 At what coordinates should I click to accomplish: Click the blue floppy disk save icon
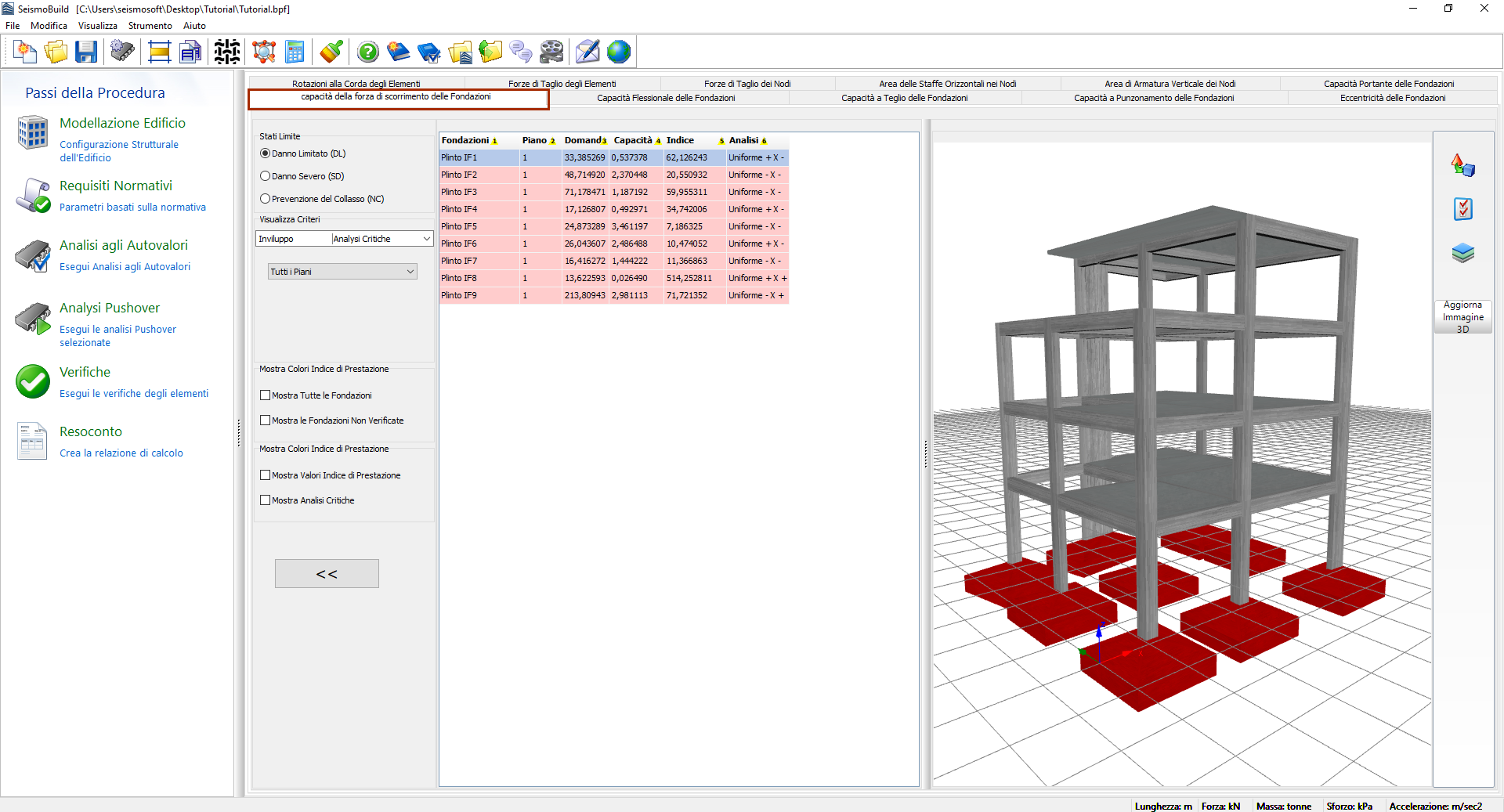click(86, 52)
